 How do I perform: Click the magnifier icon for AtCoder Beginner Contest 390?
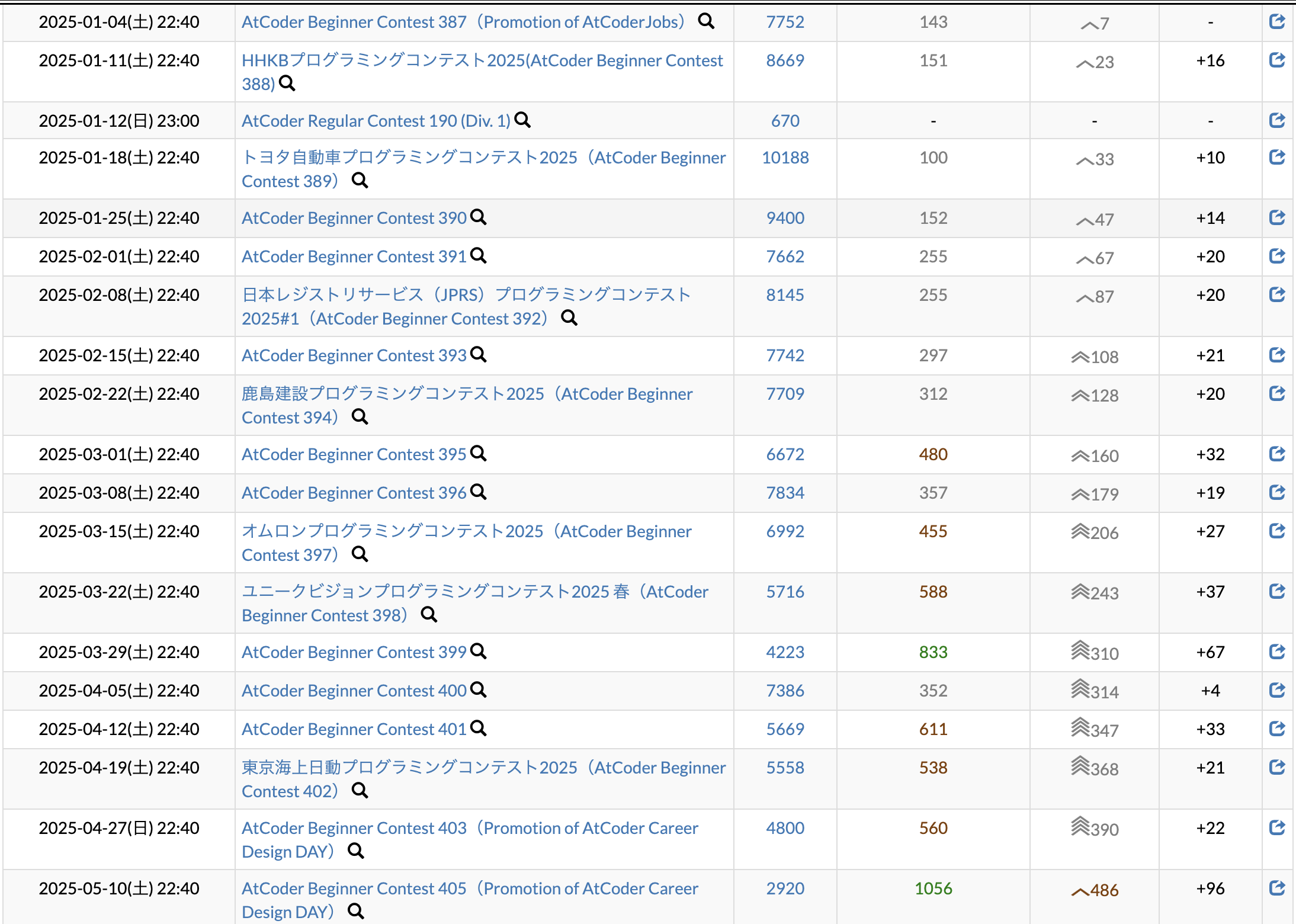click(x=479, y=218)
